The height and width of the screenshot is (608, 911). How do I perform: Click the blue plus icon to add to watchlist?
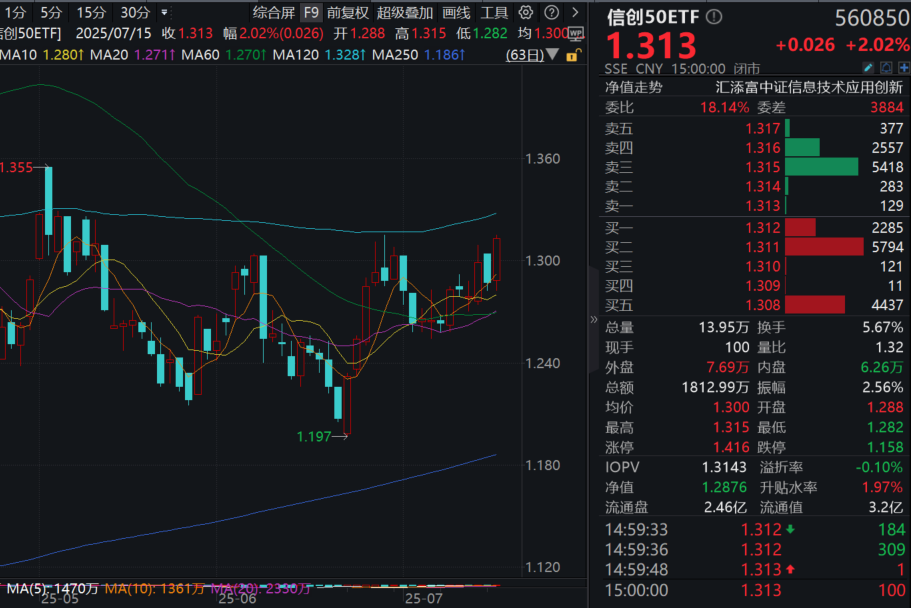click(x=905, y=68)
